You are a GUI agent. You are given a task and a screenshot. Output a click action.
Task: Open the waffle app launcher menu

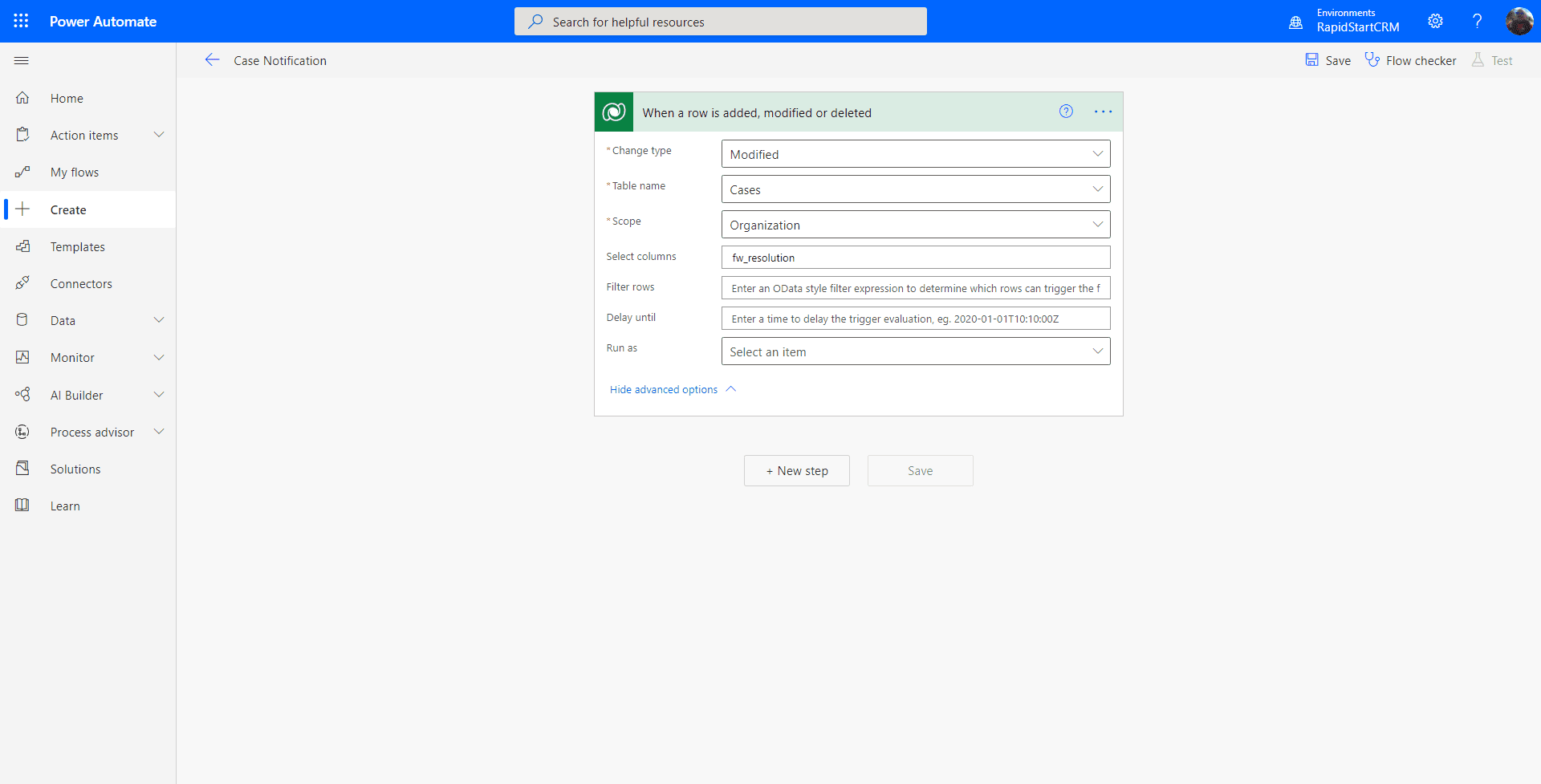[21, 21]
